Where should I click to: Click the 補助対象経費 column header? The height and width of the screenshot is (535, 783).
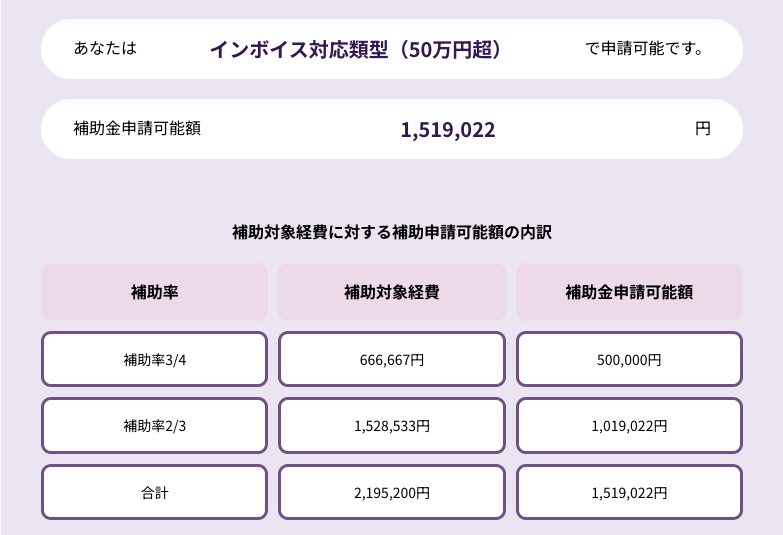[x=391, y=293]
